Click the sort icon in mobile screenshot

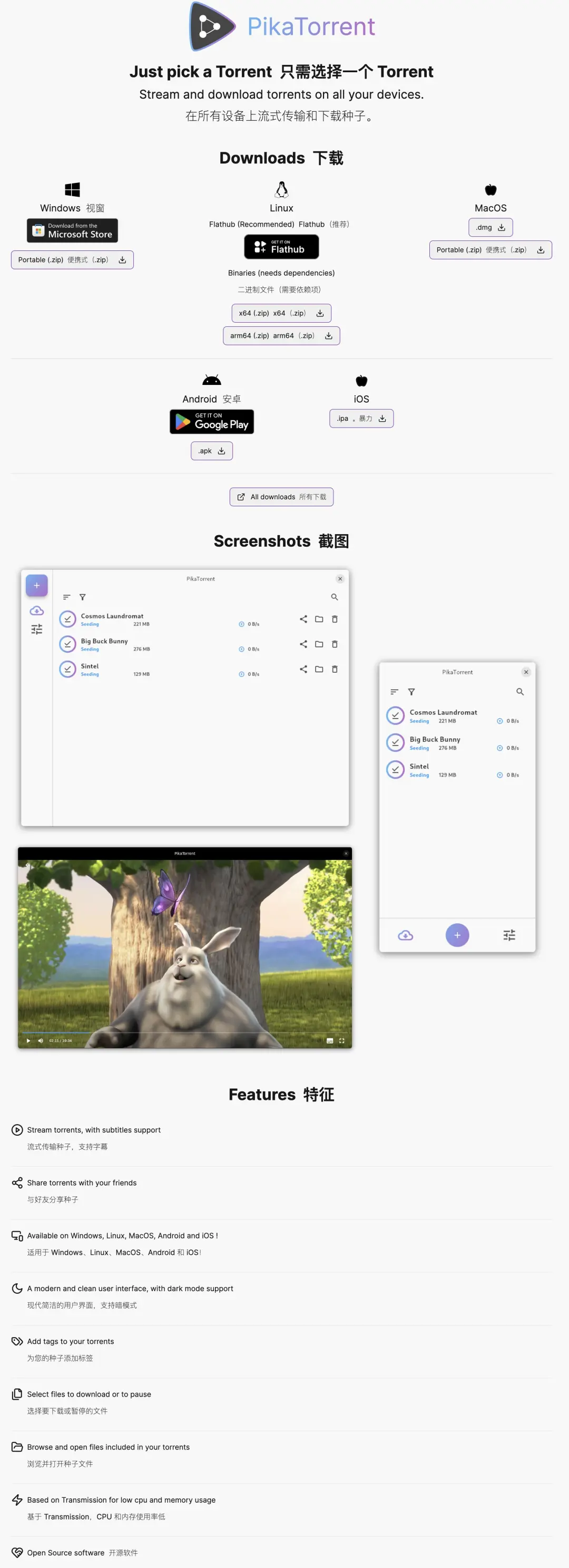394,692
